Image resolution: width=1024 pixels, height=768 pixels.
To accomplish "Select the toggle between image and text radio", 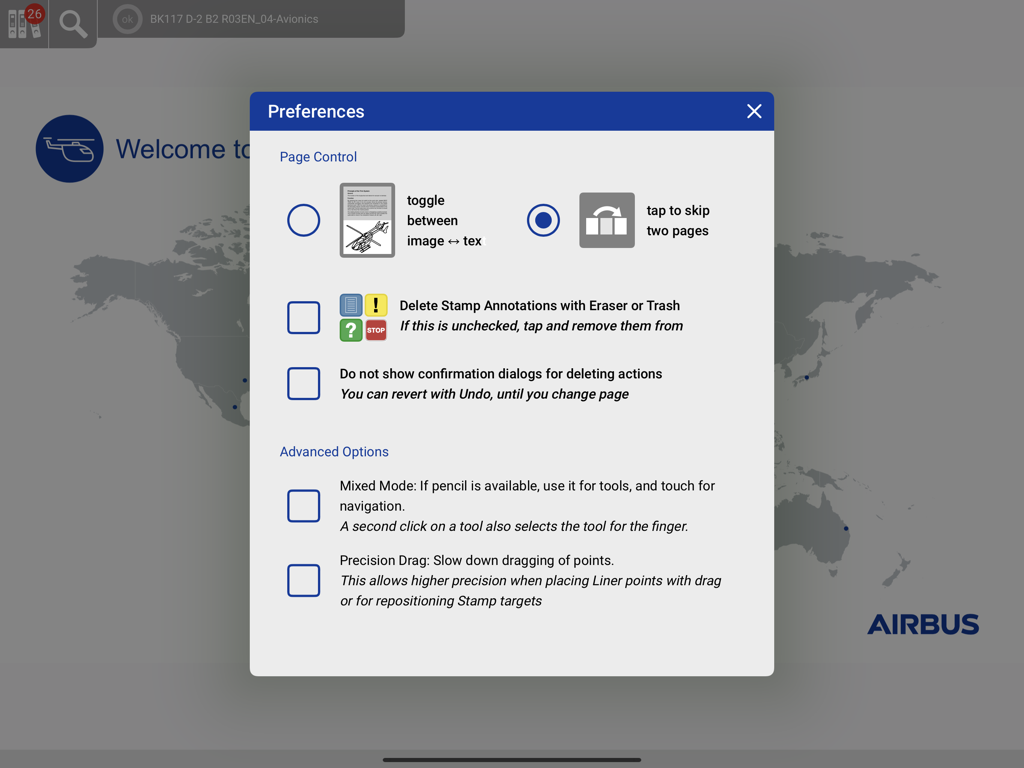I will click(303, 220).
